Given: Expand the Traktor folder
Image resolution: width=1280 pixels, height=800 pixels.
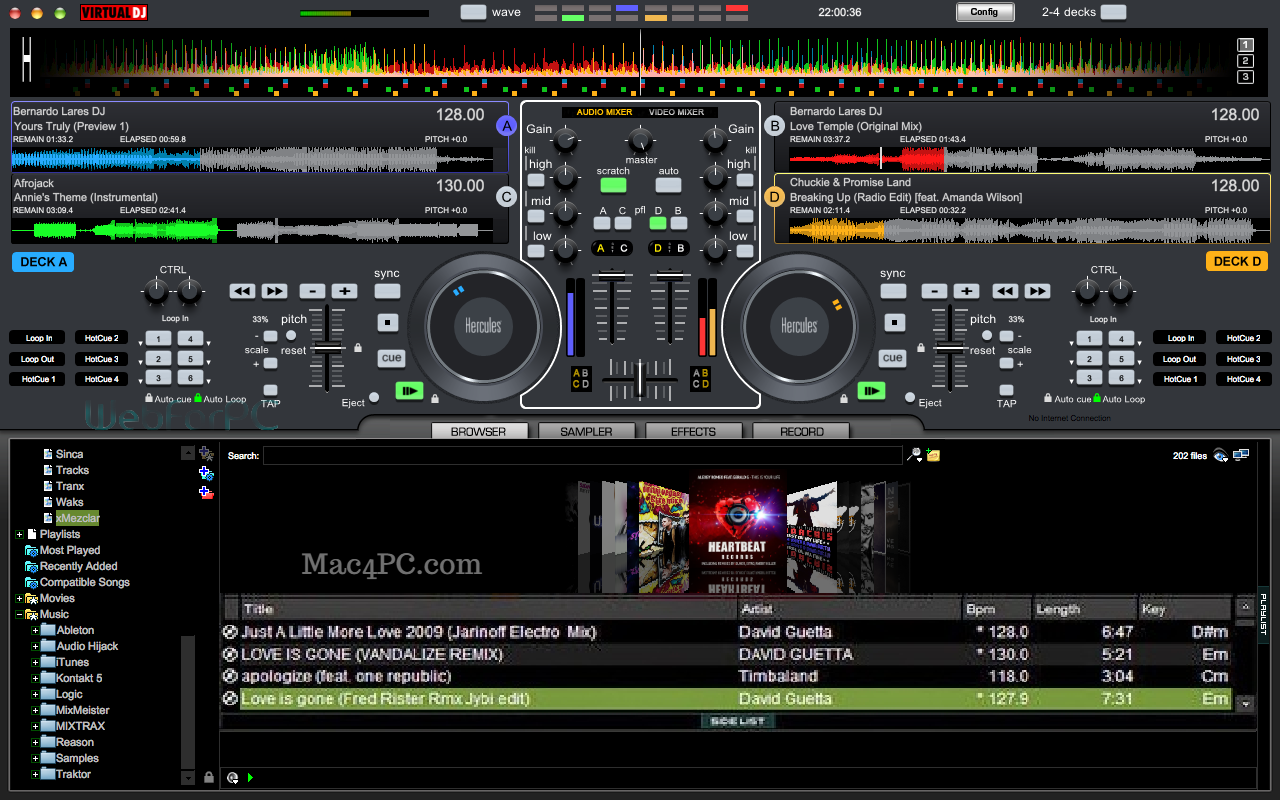Looking at the screenshot, I should 35,775.
